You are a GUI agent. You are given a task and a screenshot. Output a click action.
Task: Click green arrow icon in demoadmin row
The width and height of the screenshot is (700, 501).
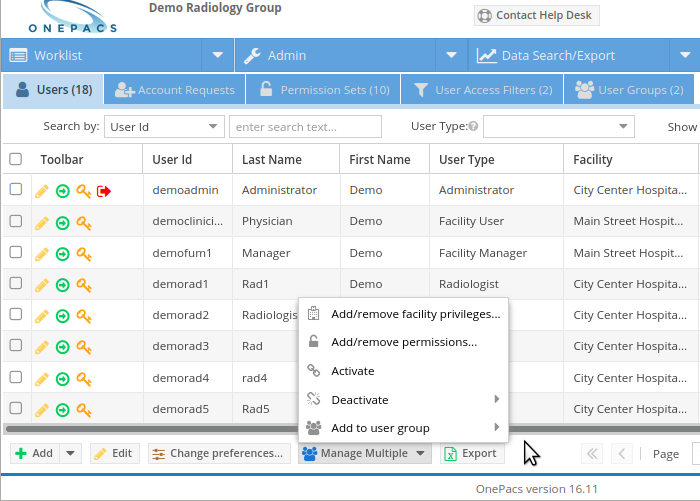coord(62,192)
